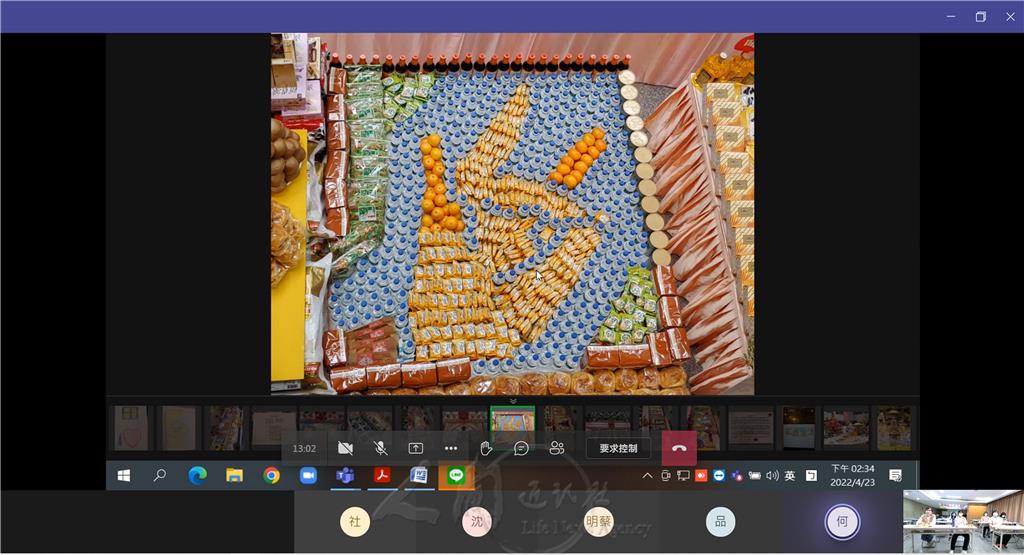
Task: Click the red recorder tray icon
Action: click(701, 476)
